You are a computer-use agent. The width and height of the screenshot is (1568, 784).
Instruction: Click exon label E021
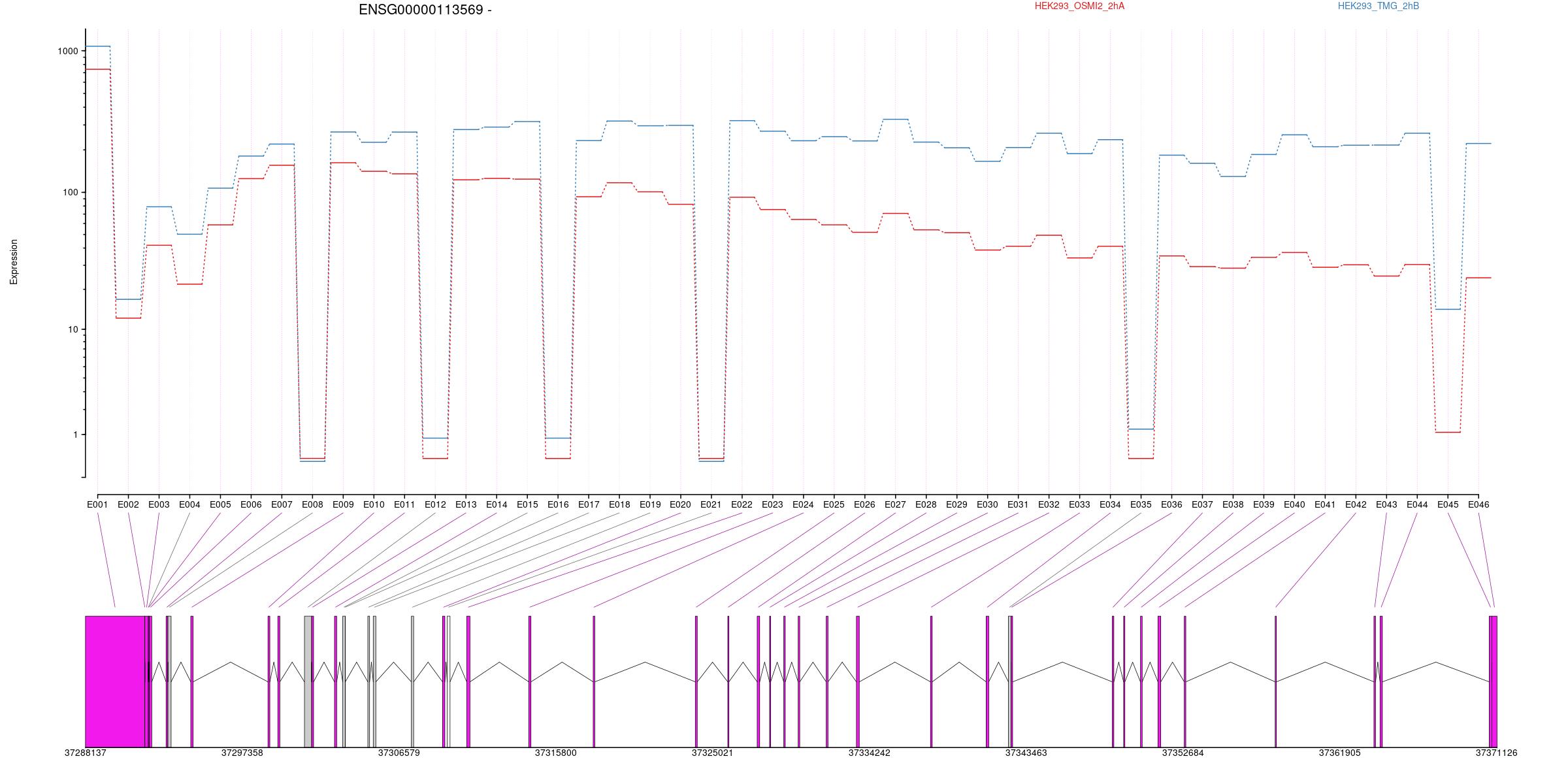click(x=711, y=505)
